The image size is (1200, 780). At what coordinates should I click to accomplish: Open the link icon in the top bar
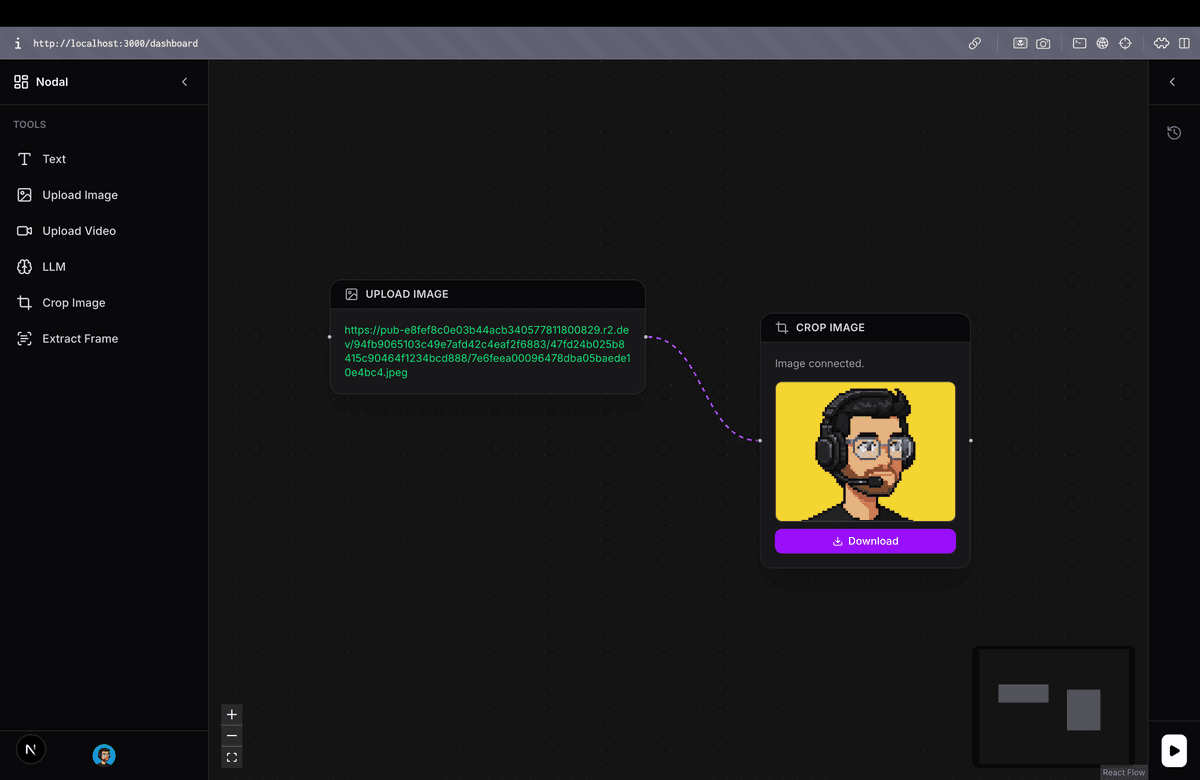(x=975, y=43)
